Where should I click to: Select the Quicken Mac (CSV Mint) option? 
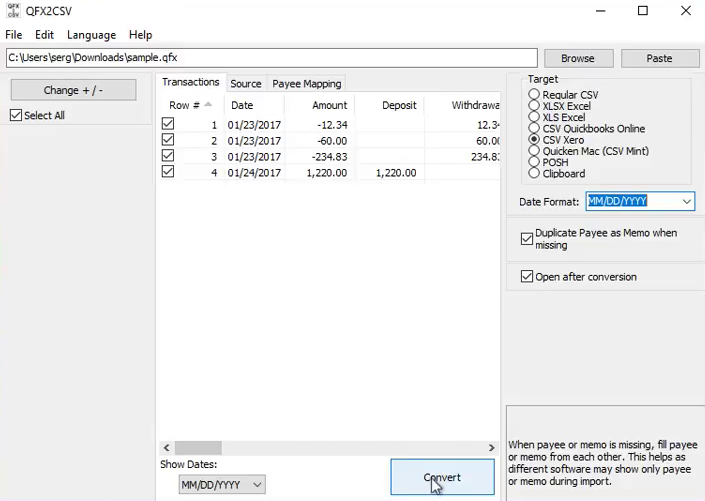coord(534,151)
